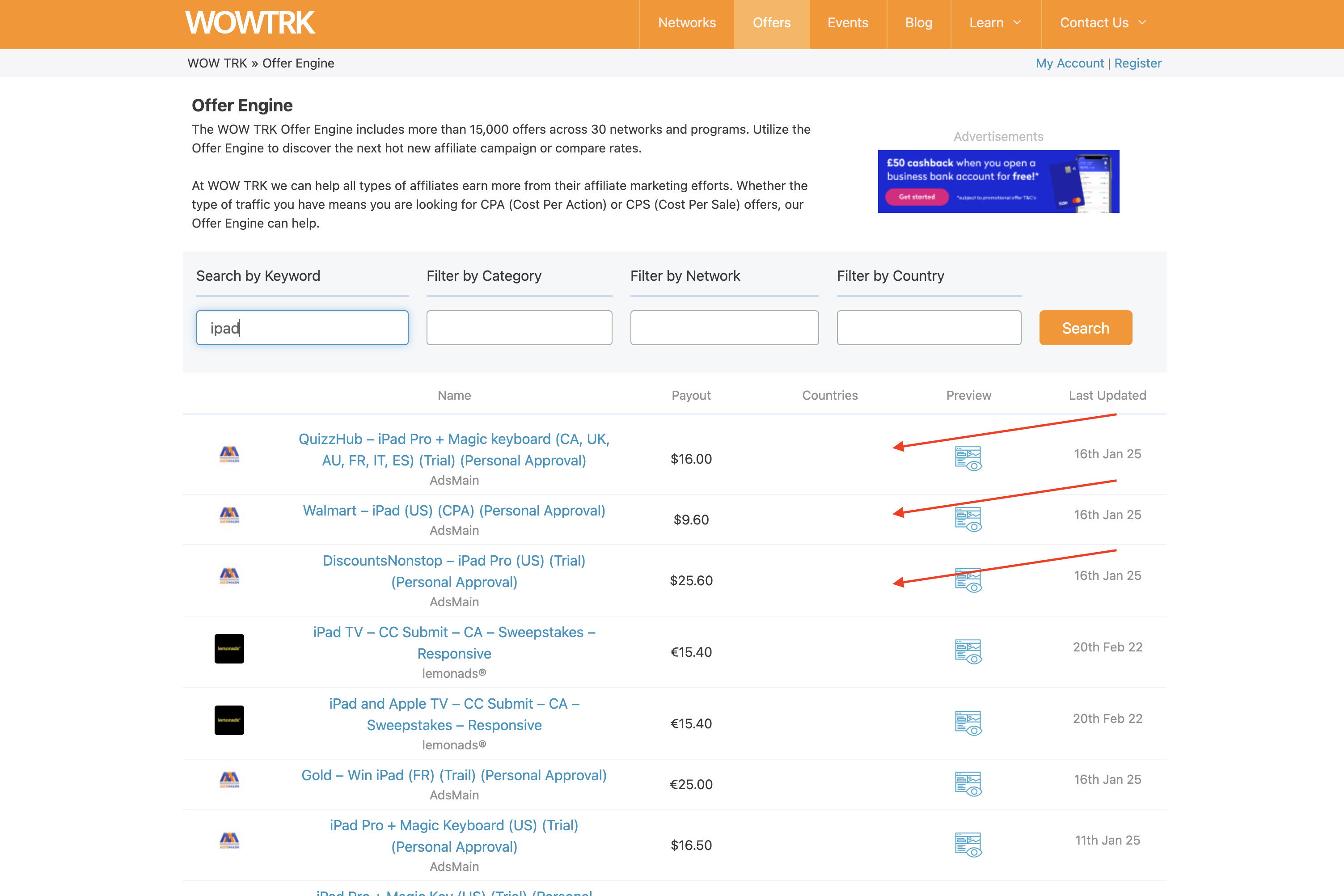This screenshot has width=1344, height=896.
Task: Click AdsMain logo beside Gold Win iPad offer
Action: pos(229,779)
